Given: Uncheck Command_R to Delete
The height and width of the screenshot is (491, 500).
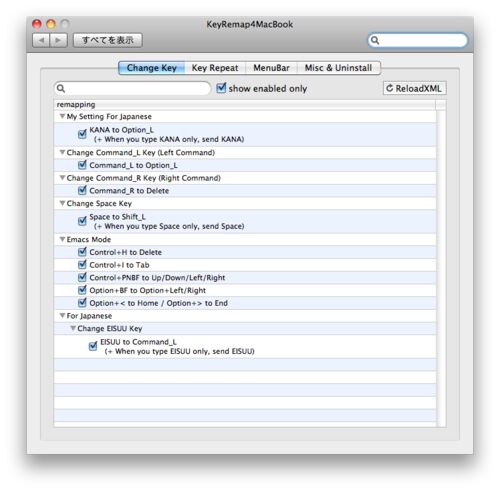Looking at the screenshot, I should coord(82,190).
